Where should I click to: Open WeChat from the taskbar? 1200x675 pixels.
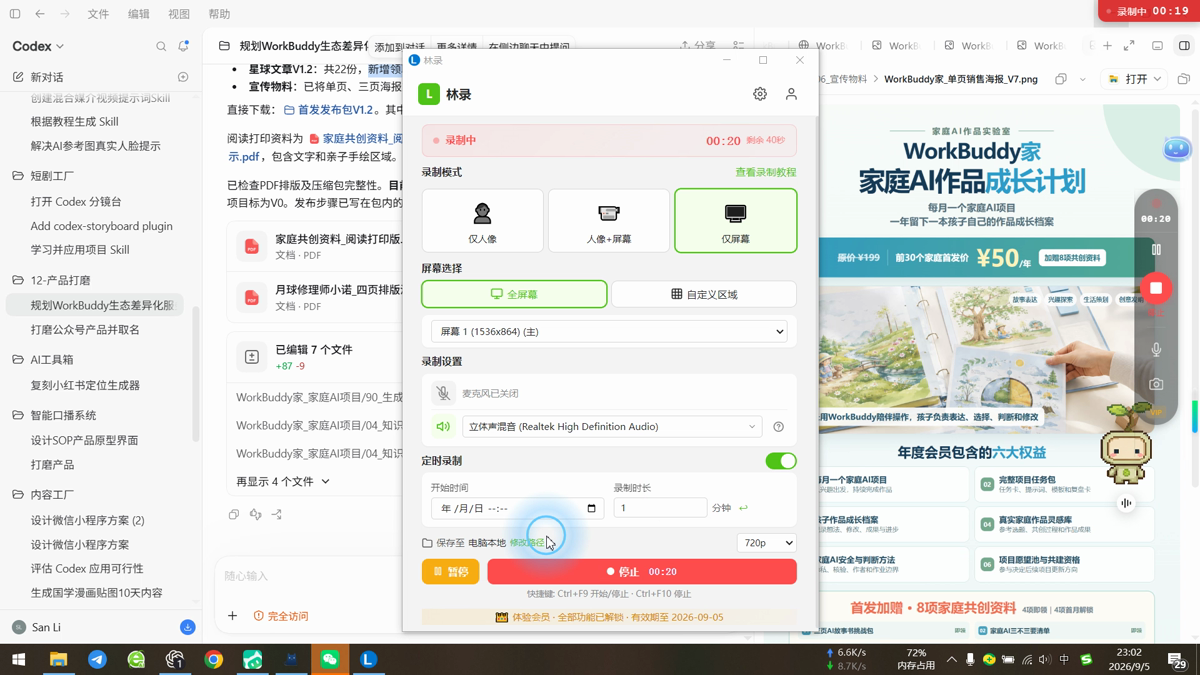click(330, 659)
